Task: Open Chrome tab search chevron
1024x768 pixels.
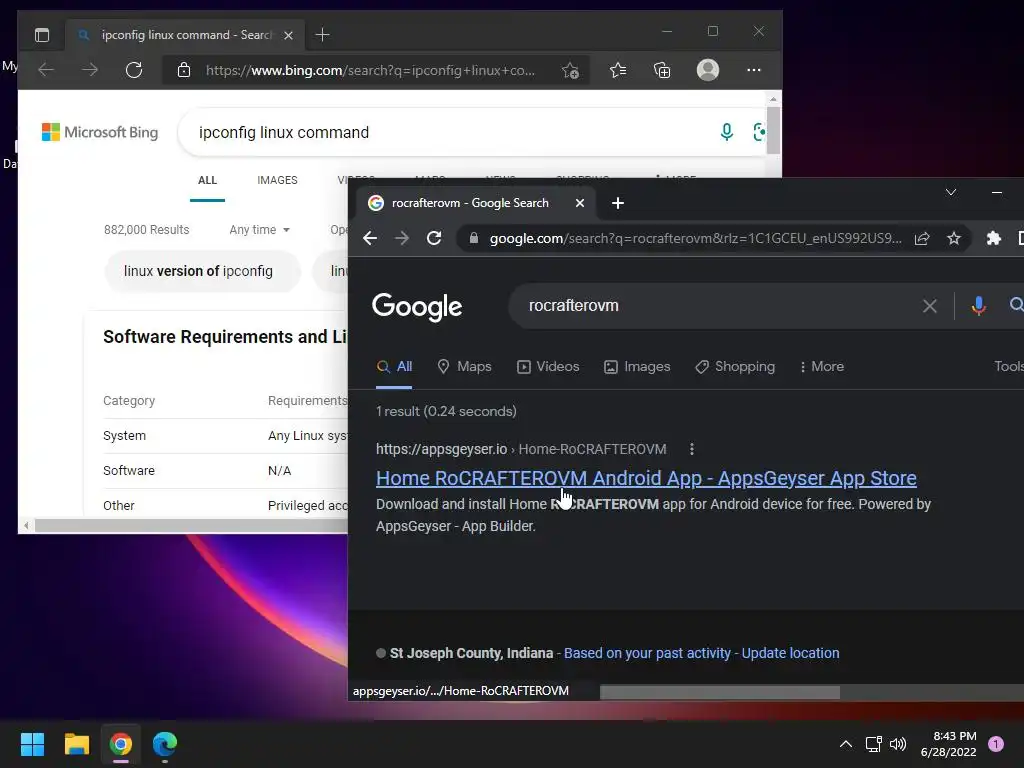Action: click(x=951, y=192)
